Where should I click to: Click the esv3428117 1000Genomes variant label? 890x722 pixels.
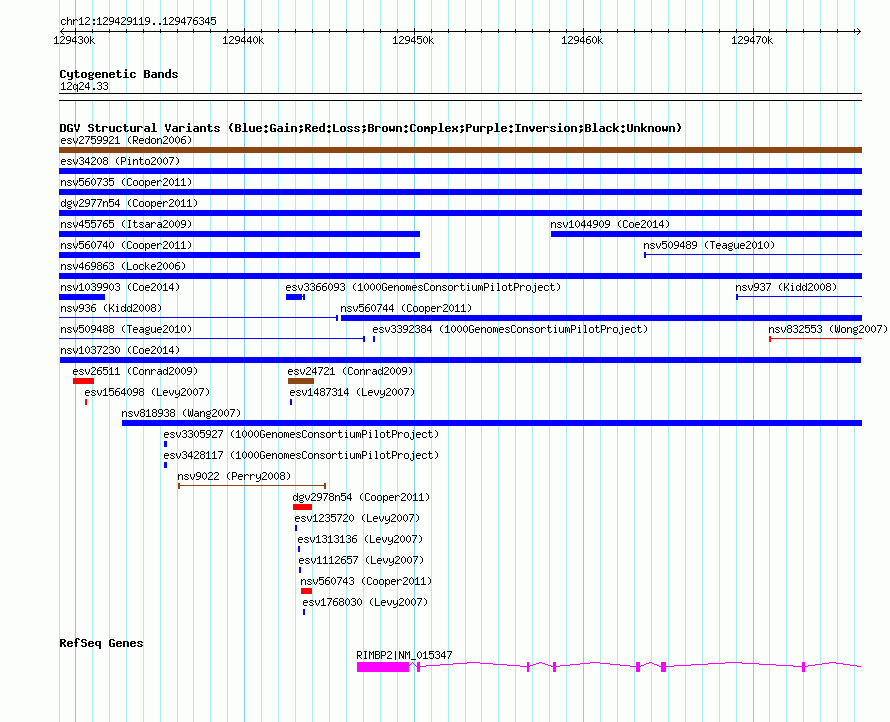pos(301,455)
